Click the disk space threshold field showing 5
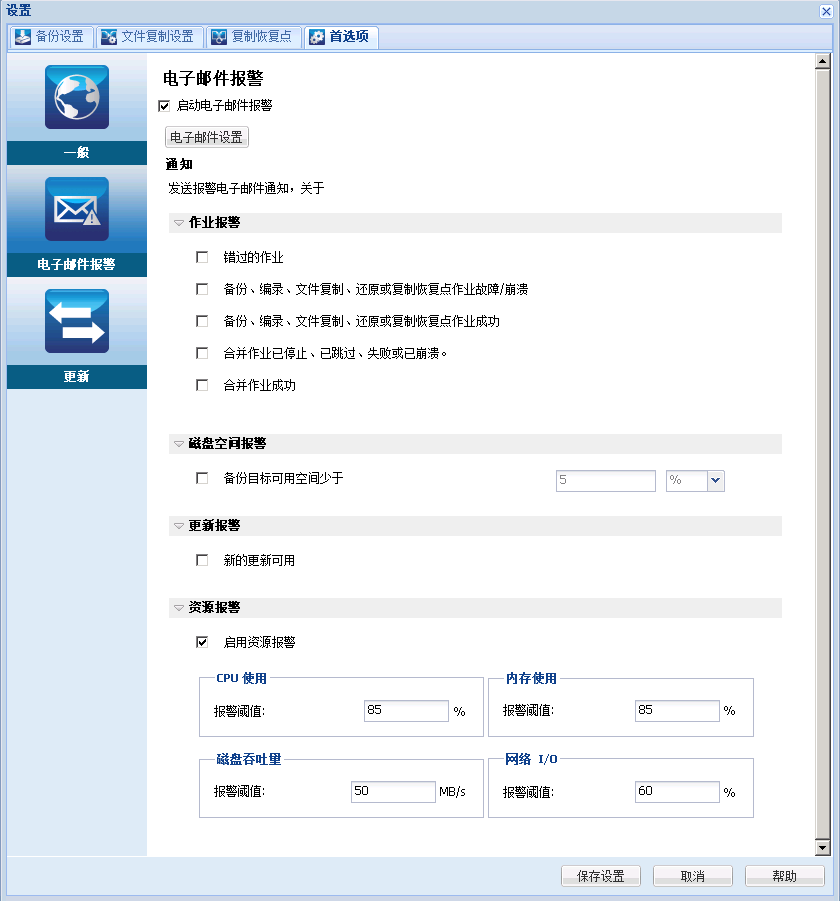The width and height of the screenshot is (840, 901). coord(606,480)
